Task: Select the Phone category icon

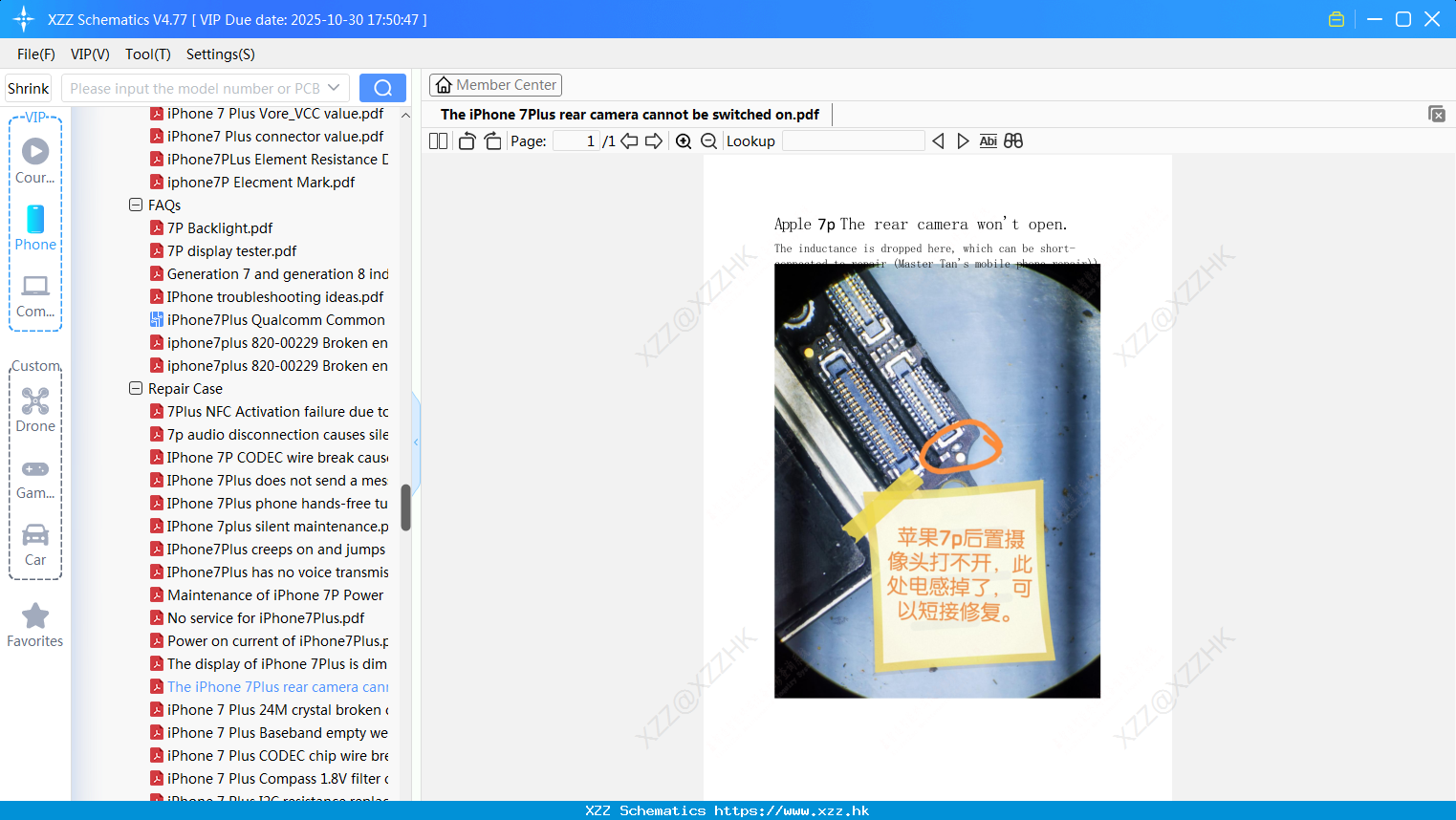Action: coord(35,227)
